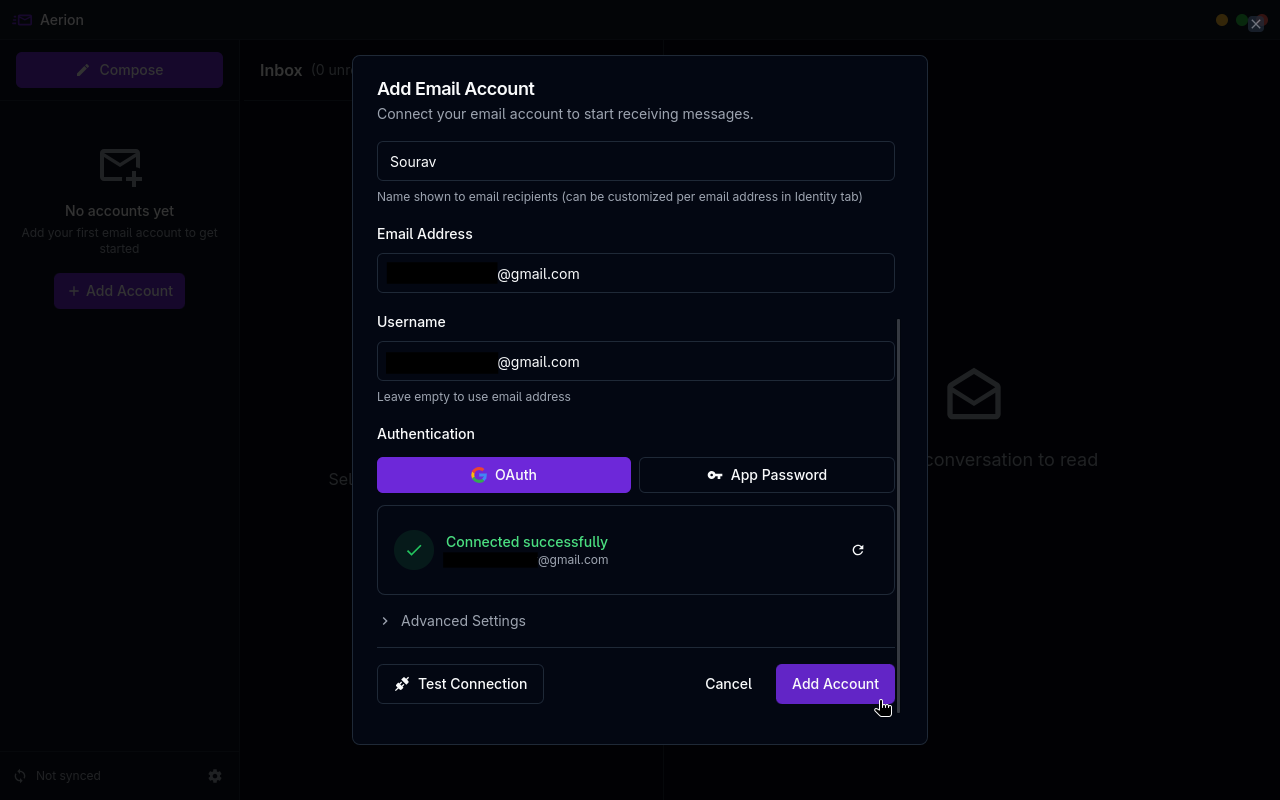This screenshot has width=1280, height=800.
Task: Select OAuth authentication method
Action: tap(504, 475)
